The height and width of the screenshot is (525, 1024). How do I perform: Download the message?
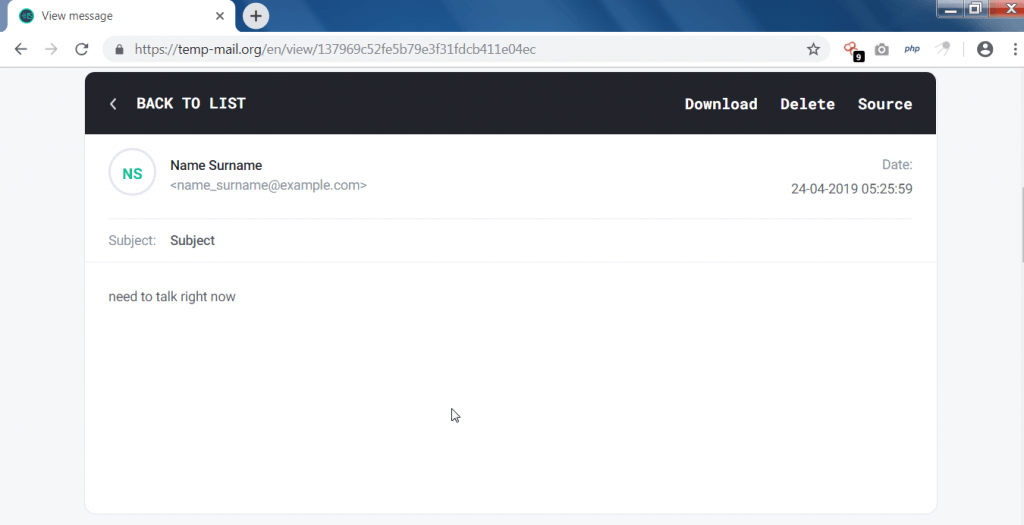[721, 104]
